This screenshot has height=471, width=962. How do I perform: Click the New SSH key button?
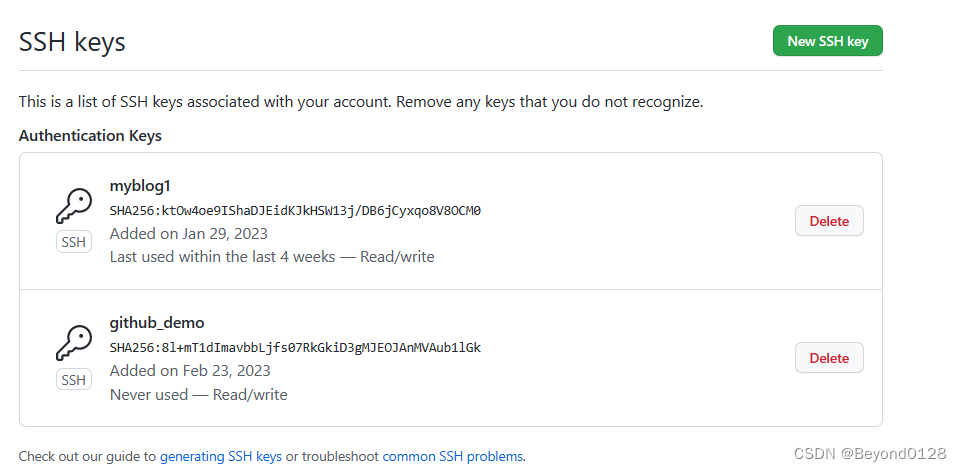(827, 41)
